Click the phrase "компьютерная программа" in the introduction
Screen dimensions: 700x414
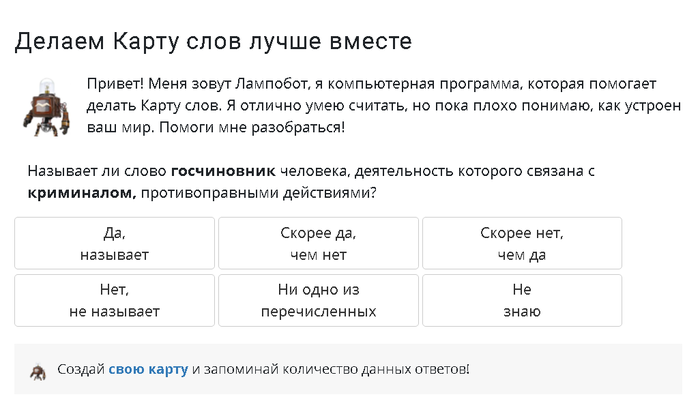pyautogui.click(x=478, y=82)
